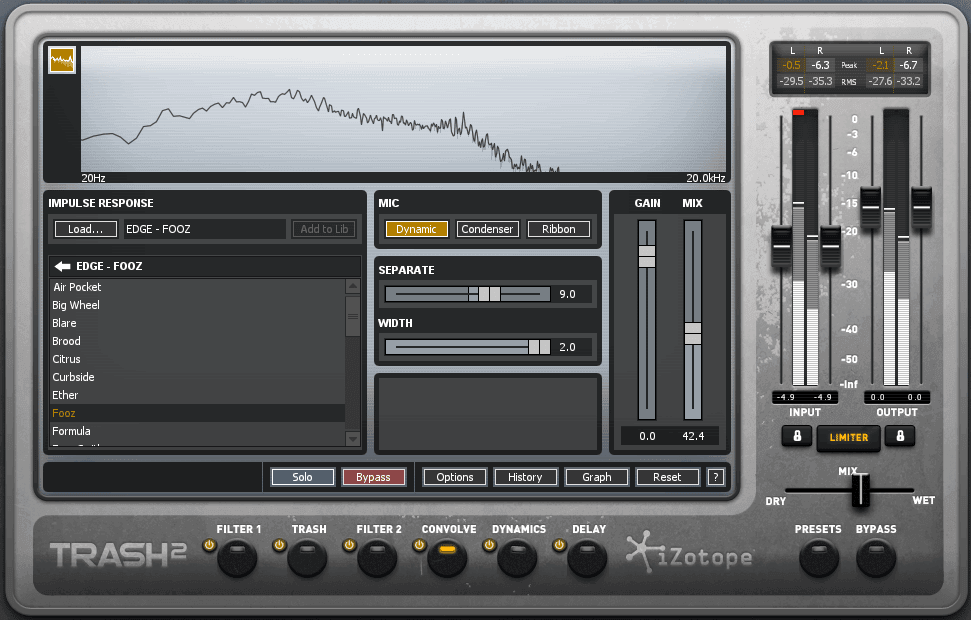The image size is (971, 620).
Task: Toggle Delay module power
Action: click(x=559, y=545)
